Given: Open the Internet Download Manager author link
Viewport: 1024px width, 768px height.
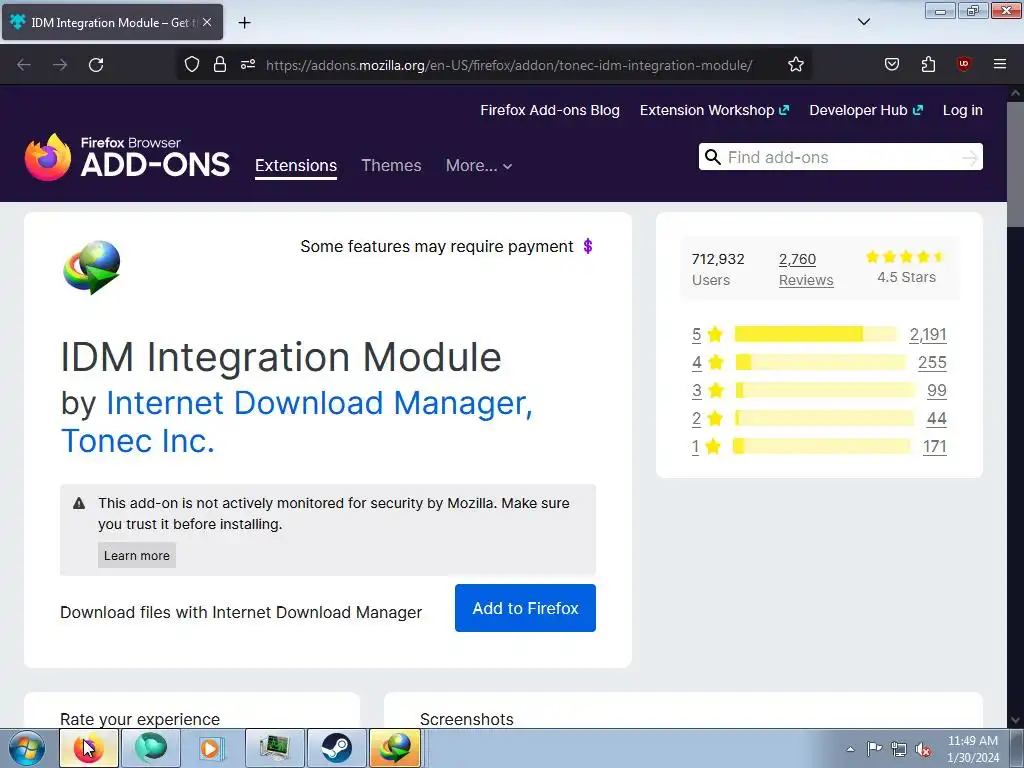Looking at the screenshot, I should pyautogui.click(x=319, y=403).
